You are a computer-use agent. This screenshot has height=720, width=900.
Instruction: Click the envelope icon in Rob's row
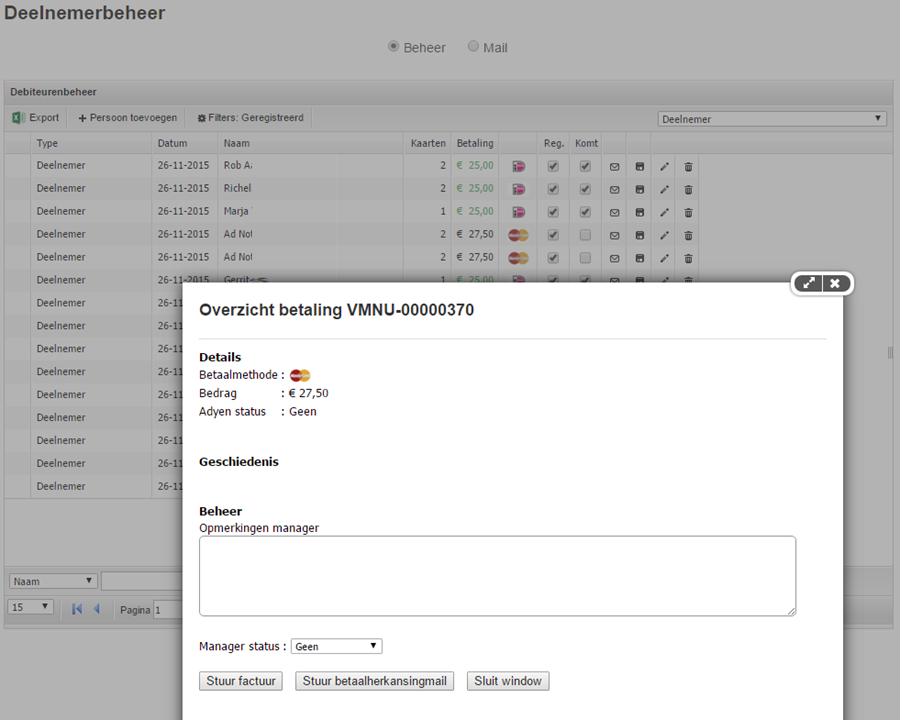pyautogui.click(x=614, y=166)
